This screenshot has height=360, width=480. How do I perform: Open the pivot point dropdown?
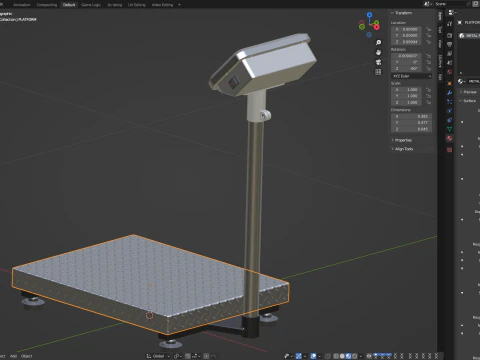pyautogui.click(x=178, y=356)
